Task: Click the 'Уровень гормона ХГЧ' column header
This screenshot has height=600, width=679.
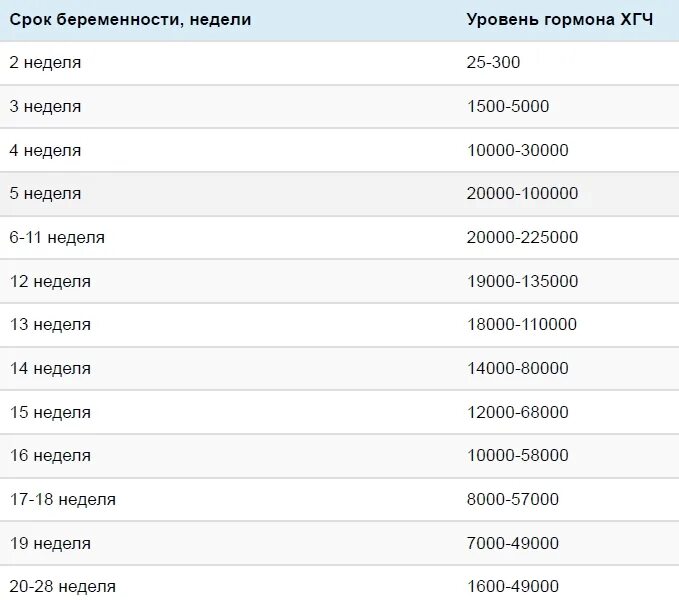Action: [559, 20]
